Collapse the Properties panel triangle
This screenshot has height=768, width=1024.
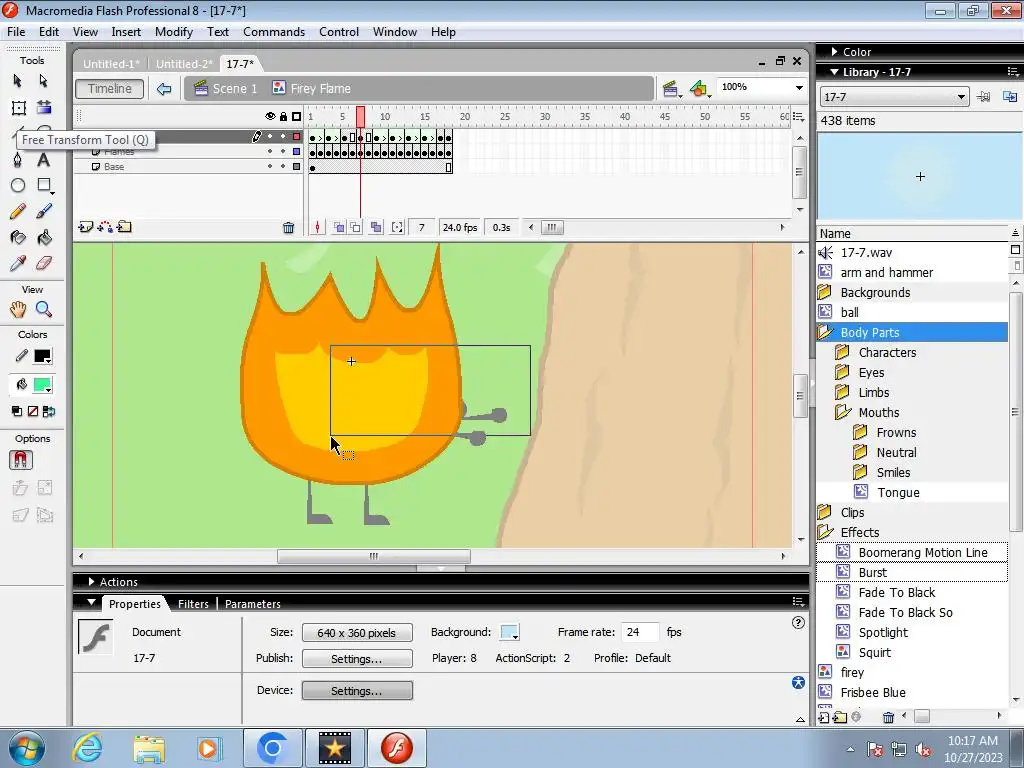click(x=91, y=602)
